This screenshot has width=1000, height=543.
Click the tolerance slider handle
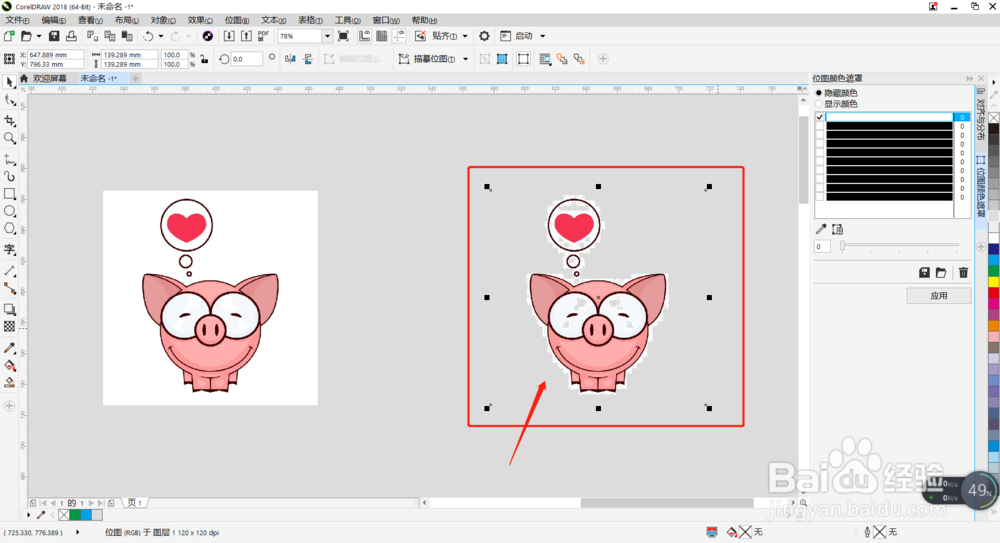tap(842, 246)
